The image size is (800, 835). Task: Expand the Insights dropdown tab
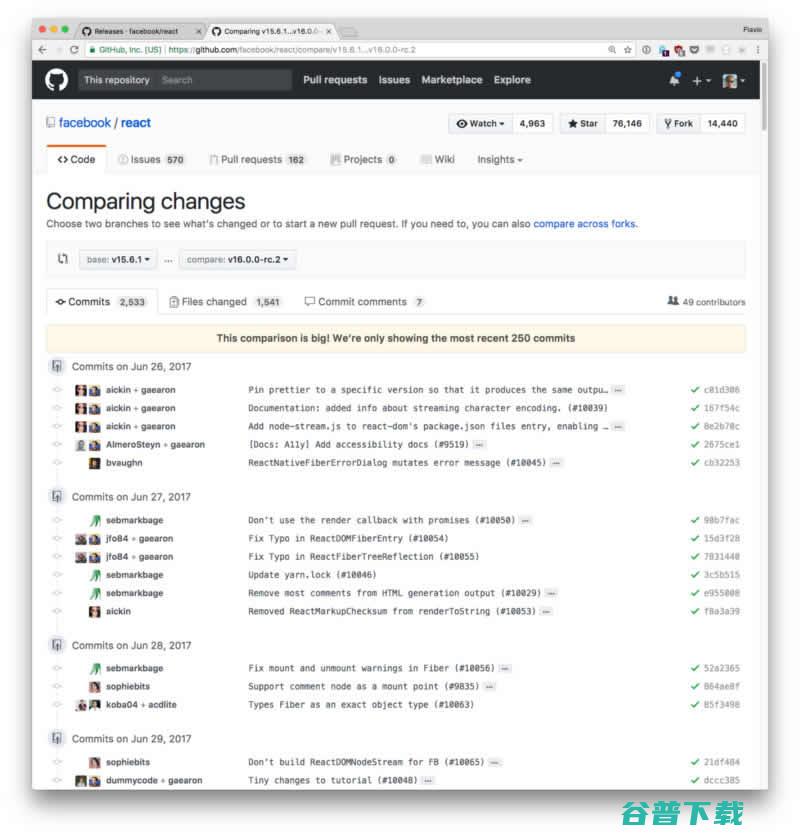(x=500, y=159)
